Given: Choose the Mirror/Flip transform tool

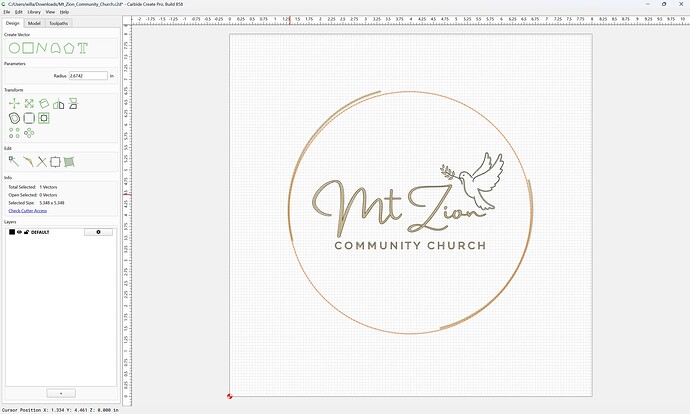Looking at the screenshot, I should coord(59,104).
